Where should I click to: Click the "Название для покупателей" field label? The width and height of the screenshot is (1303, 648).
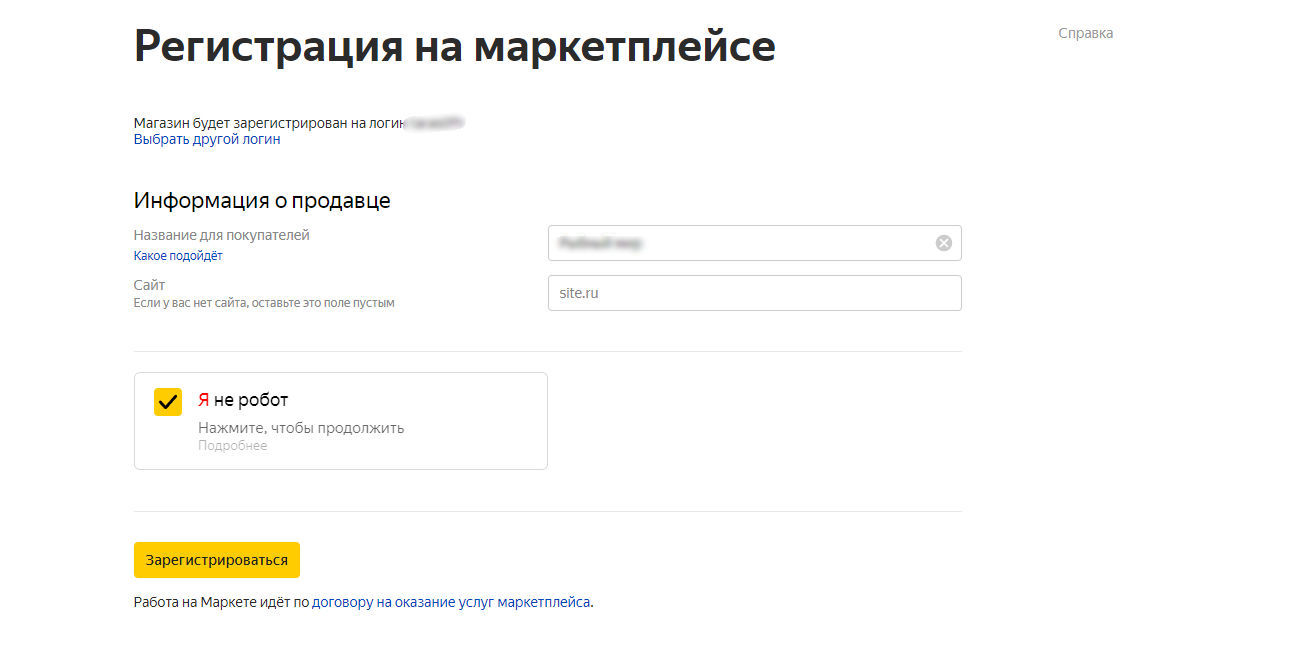coord(222,235)
